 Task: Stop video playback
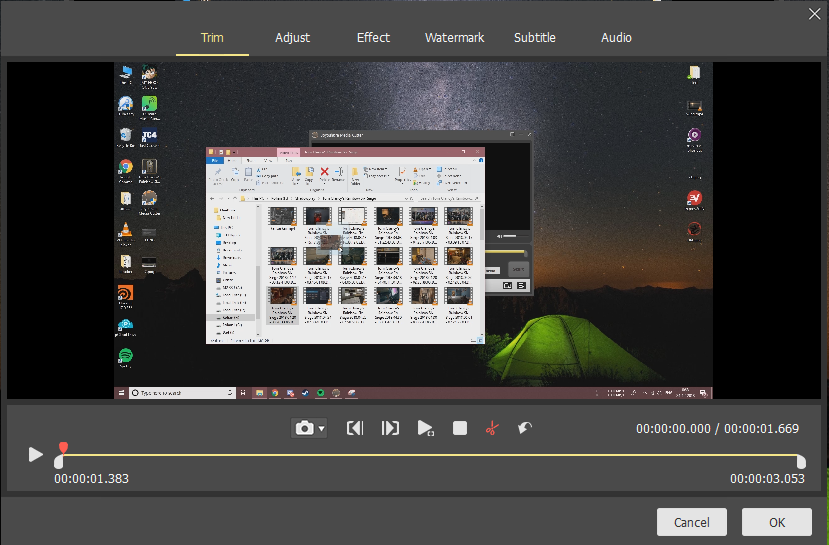(x=460, y=428)
